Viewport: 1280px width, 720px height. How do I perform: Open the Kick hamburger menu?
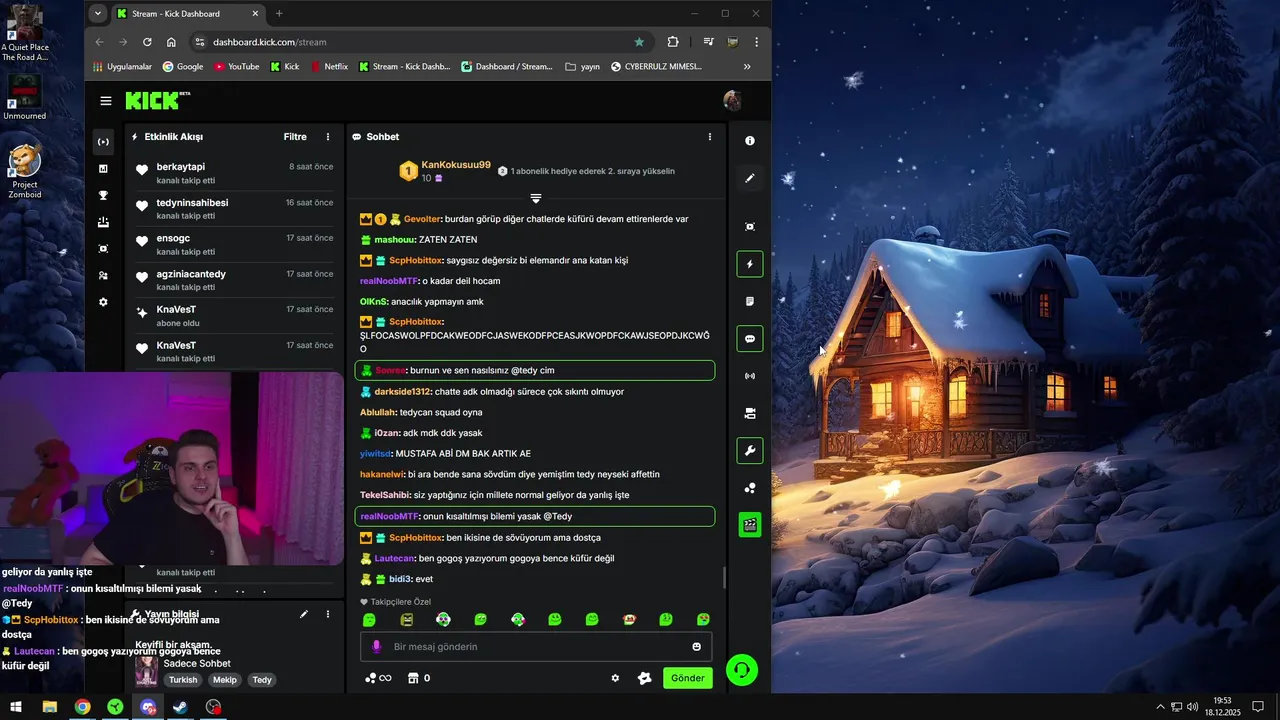106,101
